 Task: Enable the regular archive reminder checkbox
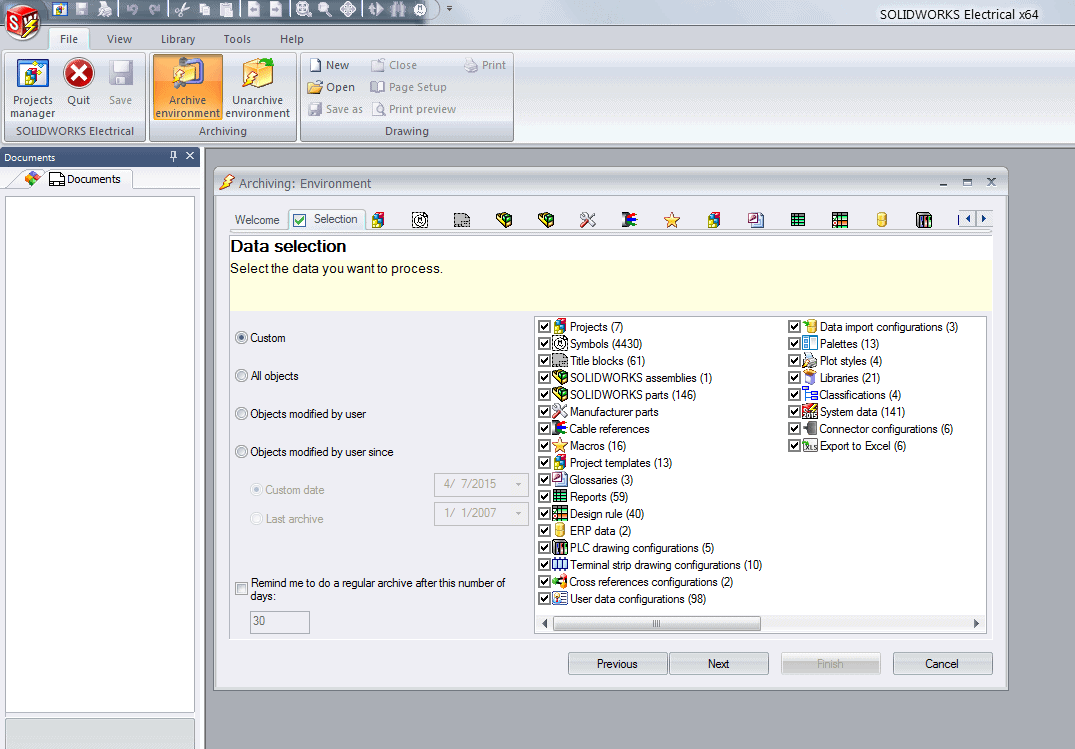click(241, 589)
